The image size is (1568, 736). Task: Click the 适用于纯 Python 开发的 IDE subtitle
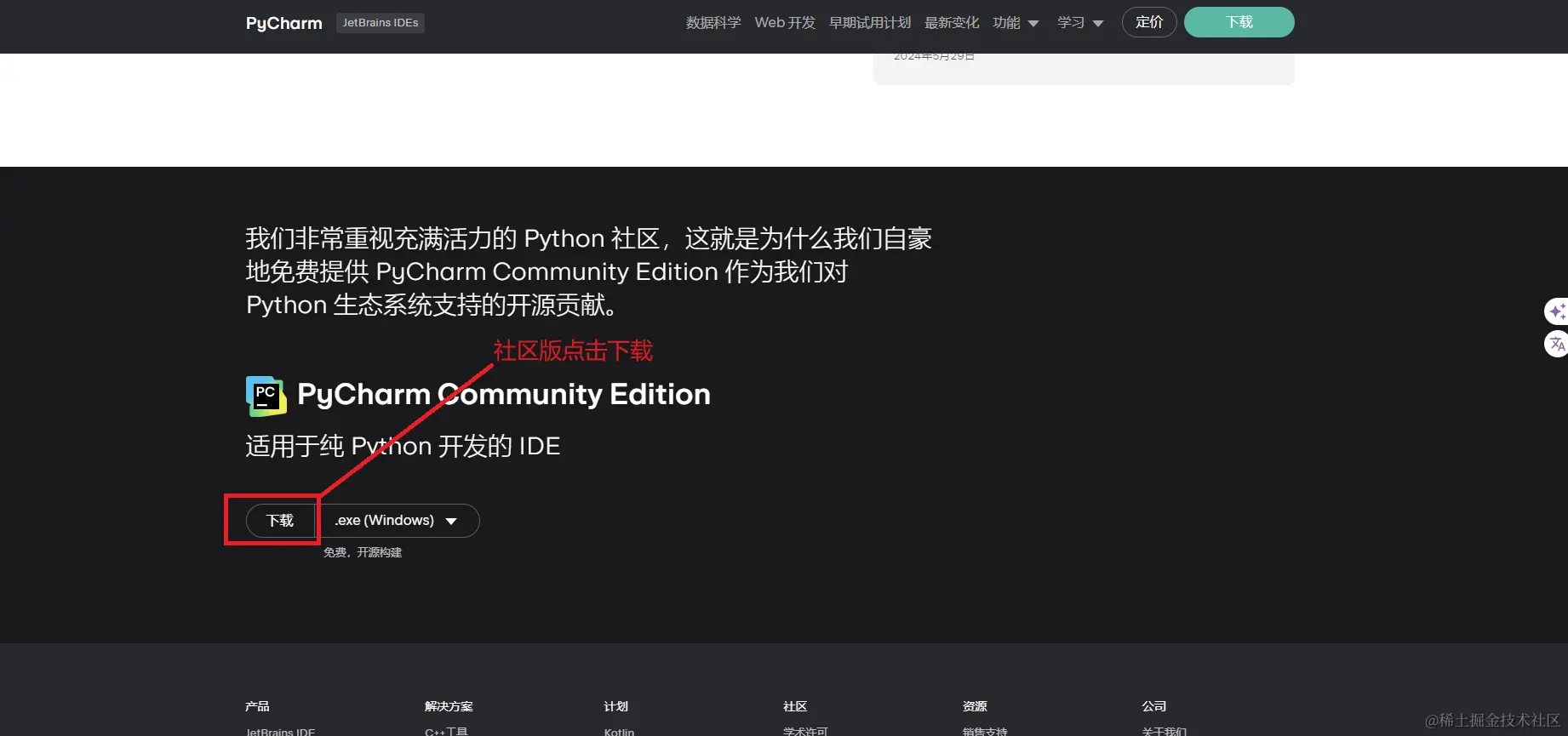[x=403, y=446]
